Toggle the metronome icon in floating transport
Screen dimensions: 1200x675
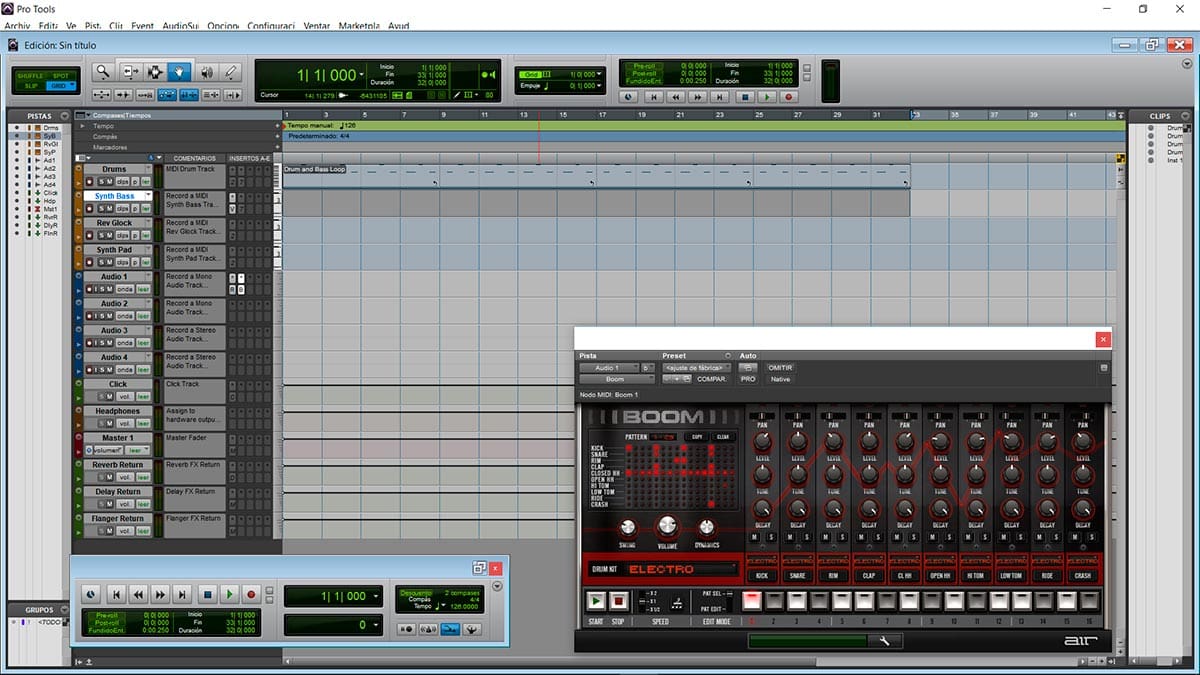(428, 629)
